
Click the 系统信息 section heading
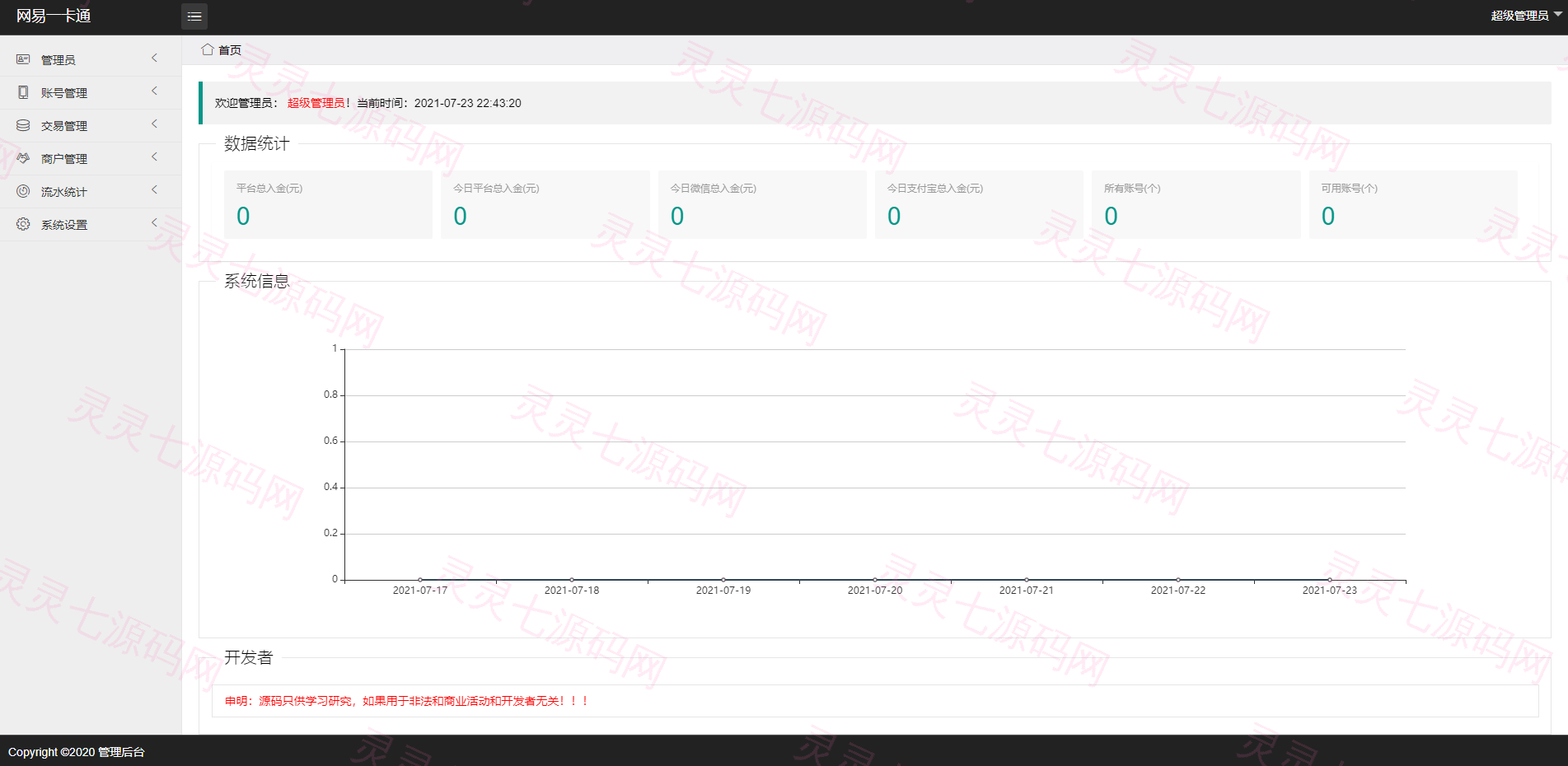click(x=257, y=281)
